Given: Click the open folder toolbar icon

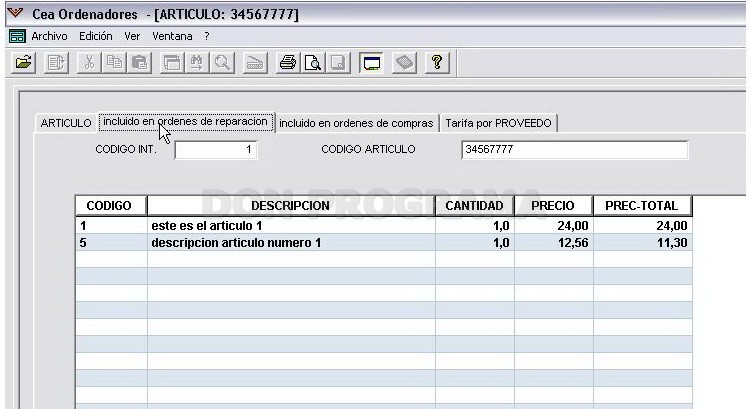Looking at the screenshot, I should click(x=23, y=63).
